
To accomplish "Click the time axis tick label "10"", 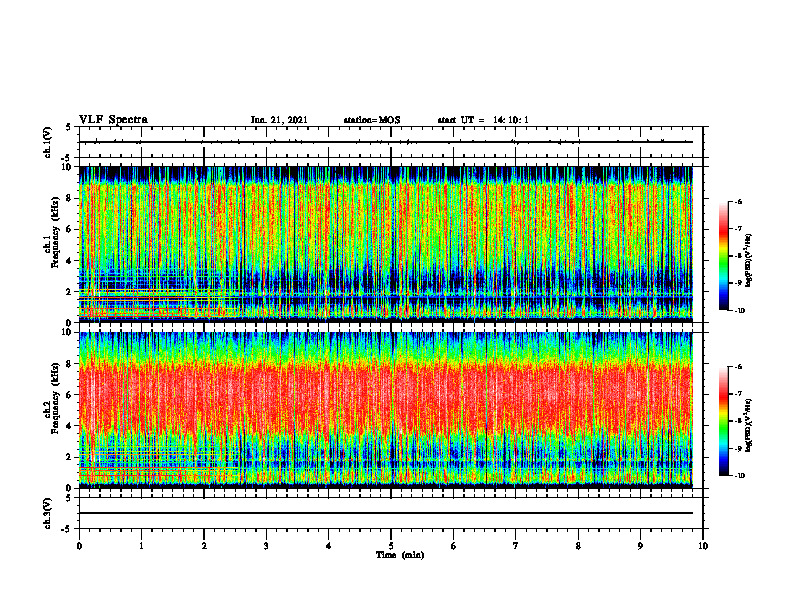I will 703,546.
